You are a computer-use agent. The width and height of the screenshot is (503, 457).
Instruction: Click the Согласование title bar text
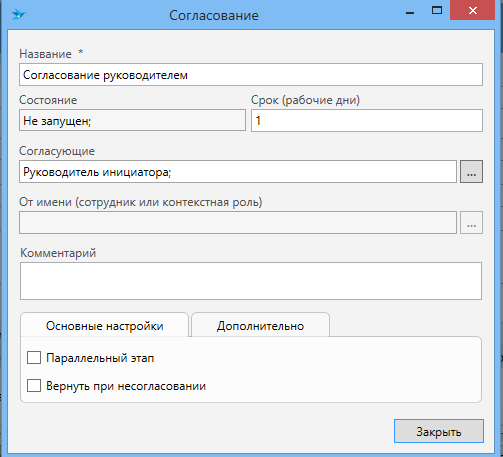point(214,15)
